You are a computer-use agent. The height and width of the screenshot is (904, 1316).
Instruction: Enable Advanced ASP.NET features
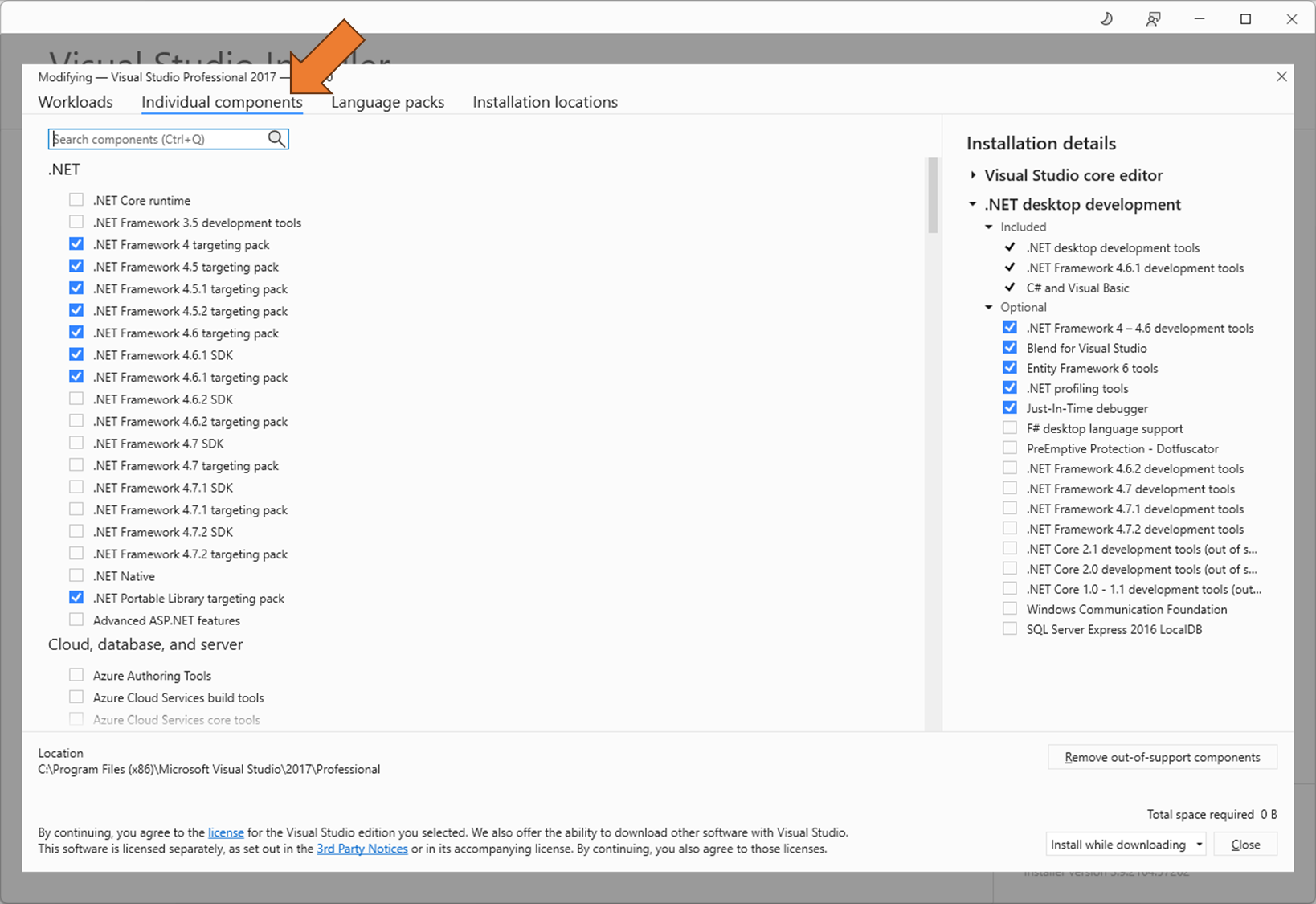(x=76, y=620)
